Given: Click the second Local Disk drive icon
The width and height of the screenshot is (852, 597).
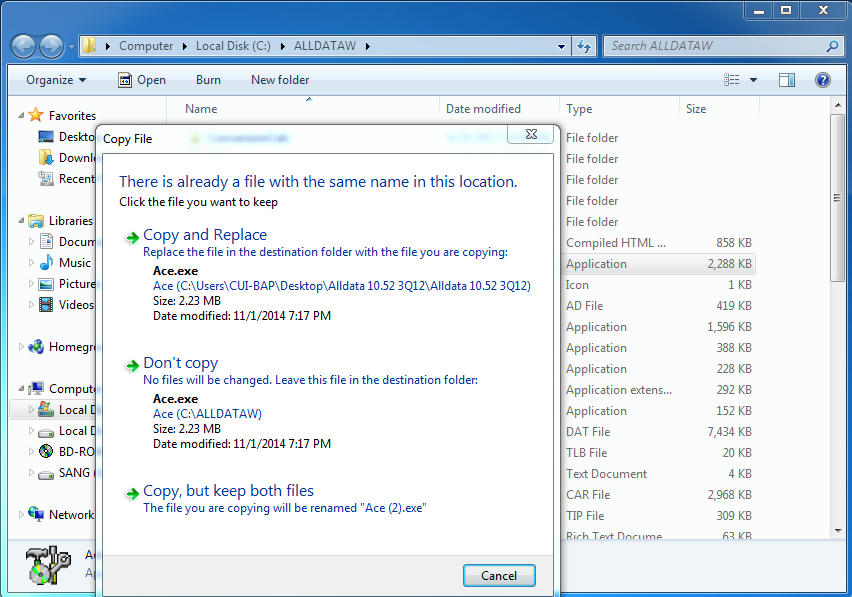Looking at the screenshot, I should pos(46,431).
